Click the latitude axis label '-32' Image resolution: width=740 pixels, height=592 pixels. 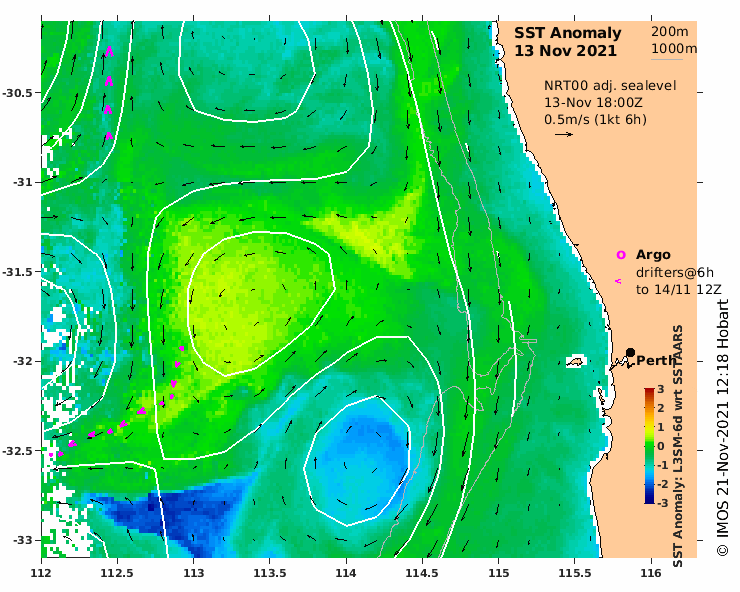point(23,361)
